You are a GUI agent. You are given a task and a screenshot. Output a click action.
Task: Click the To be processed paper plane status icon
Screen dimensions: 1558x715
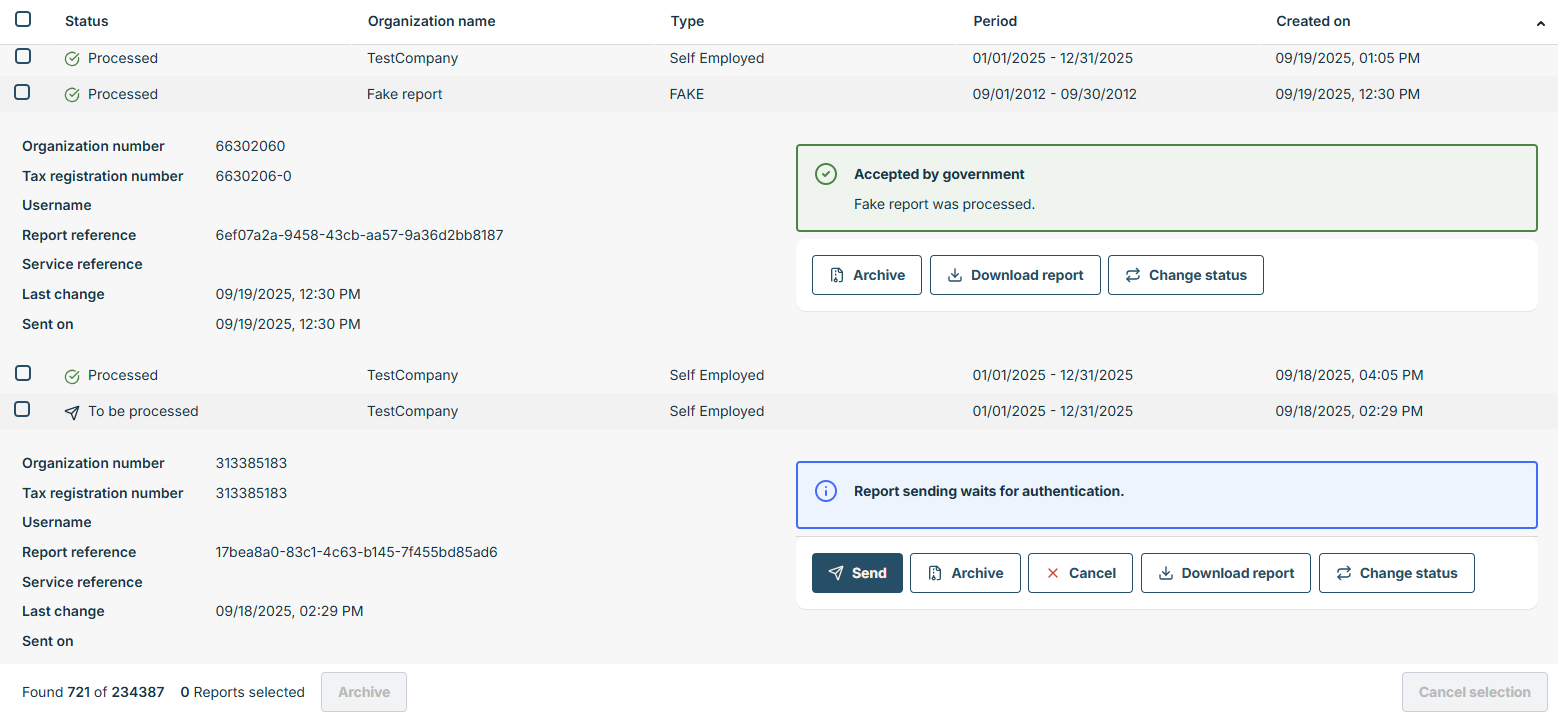[72, 412]
